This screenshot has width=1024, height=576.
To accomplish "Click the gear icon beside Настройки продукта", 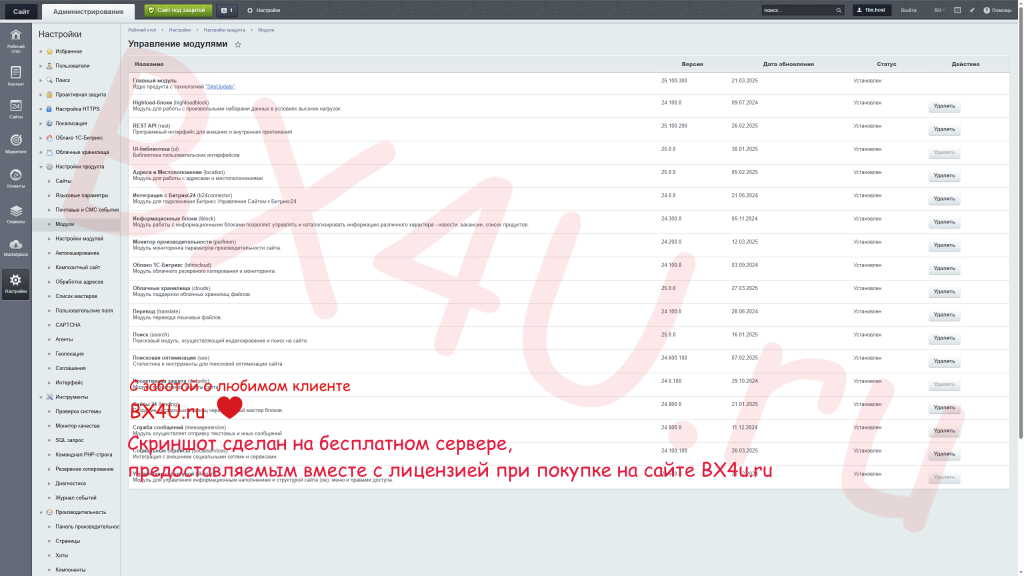I will (49, 167).
